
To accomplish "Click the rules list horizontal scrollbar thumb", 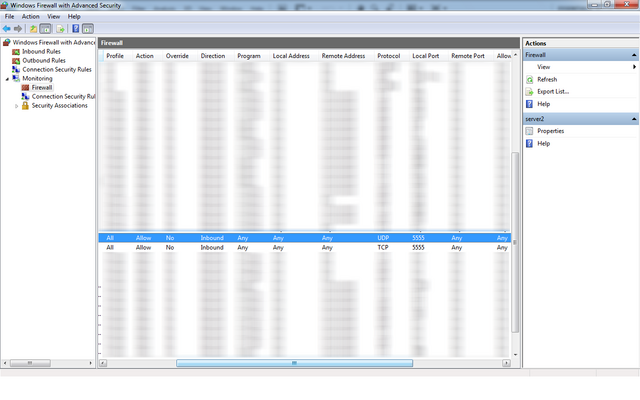I will tap(294, 363).
